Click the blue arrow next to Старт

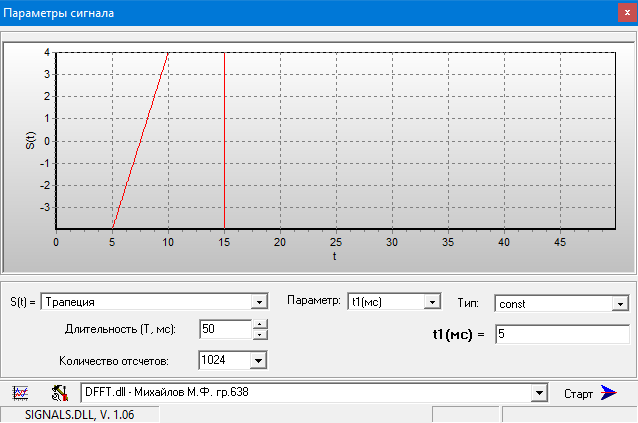pyautogui.click(x=609, y=393)
